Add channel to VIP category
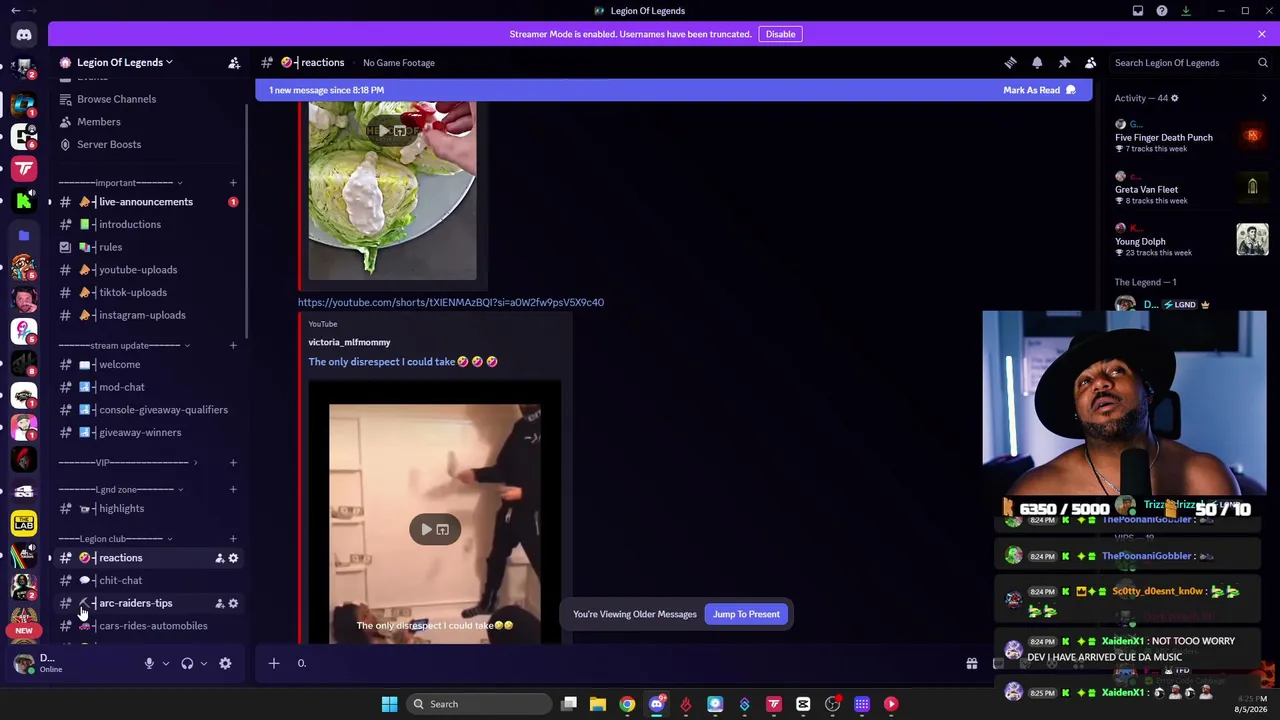 (x=233, y=462)
